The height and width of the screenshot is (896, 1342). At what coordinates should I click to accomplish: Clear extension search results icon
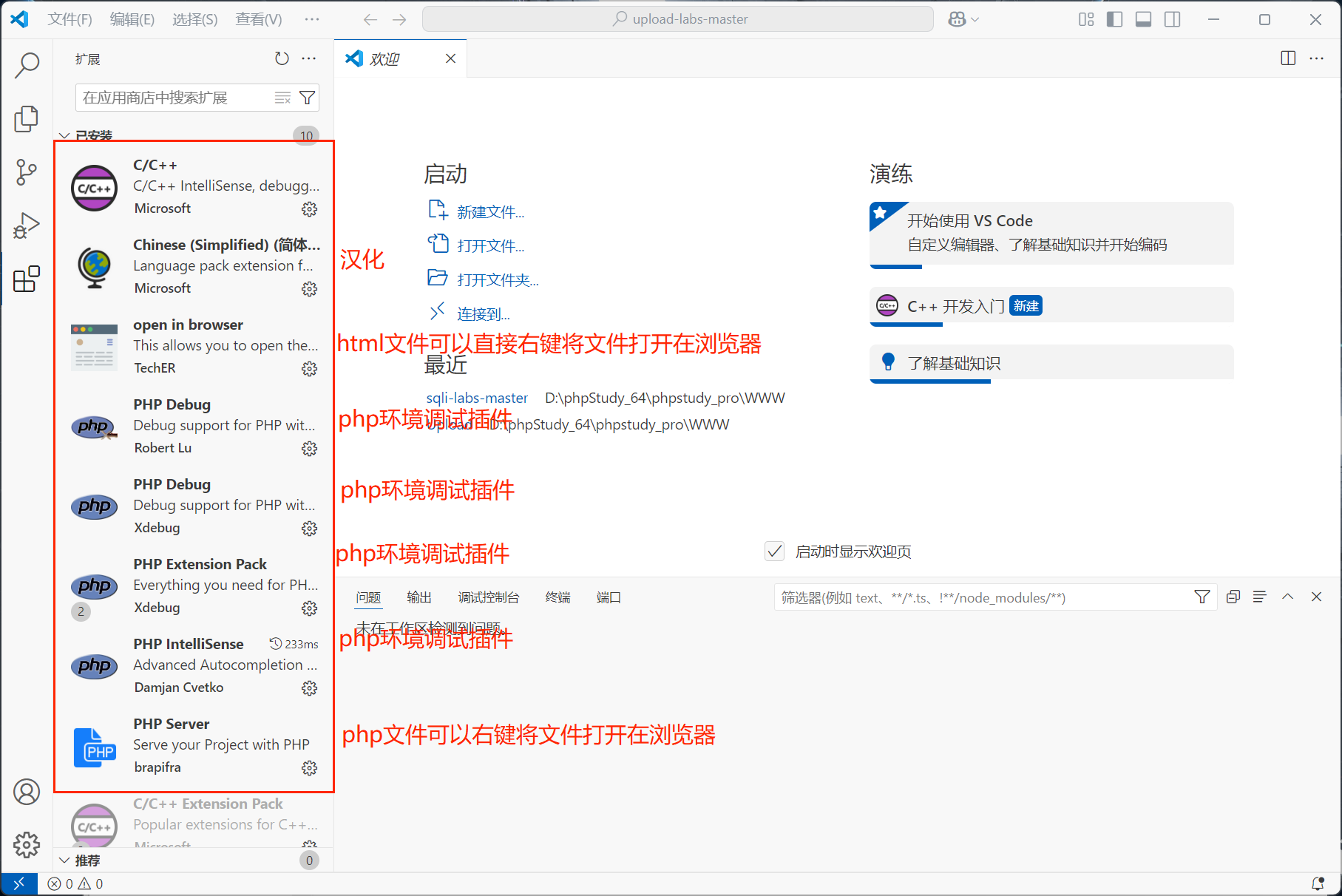(282, 98)
